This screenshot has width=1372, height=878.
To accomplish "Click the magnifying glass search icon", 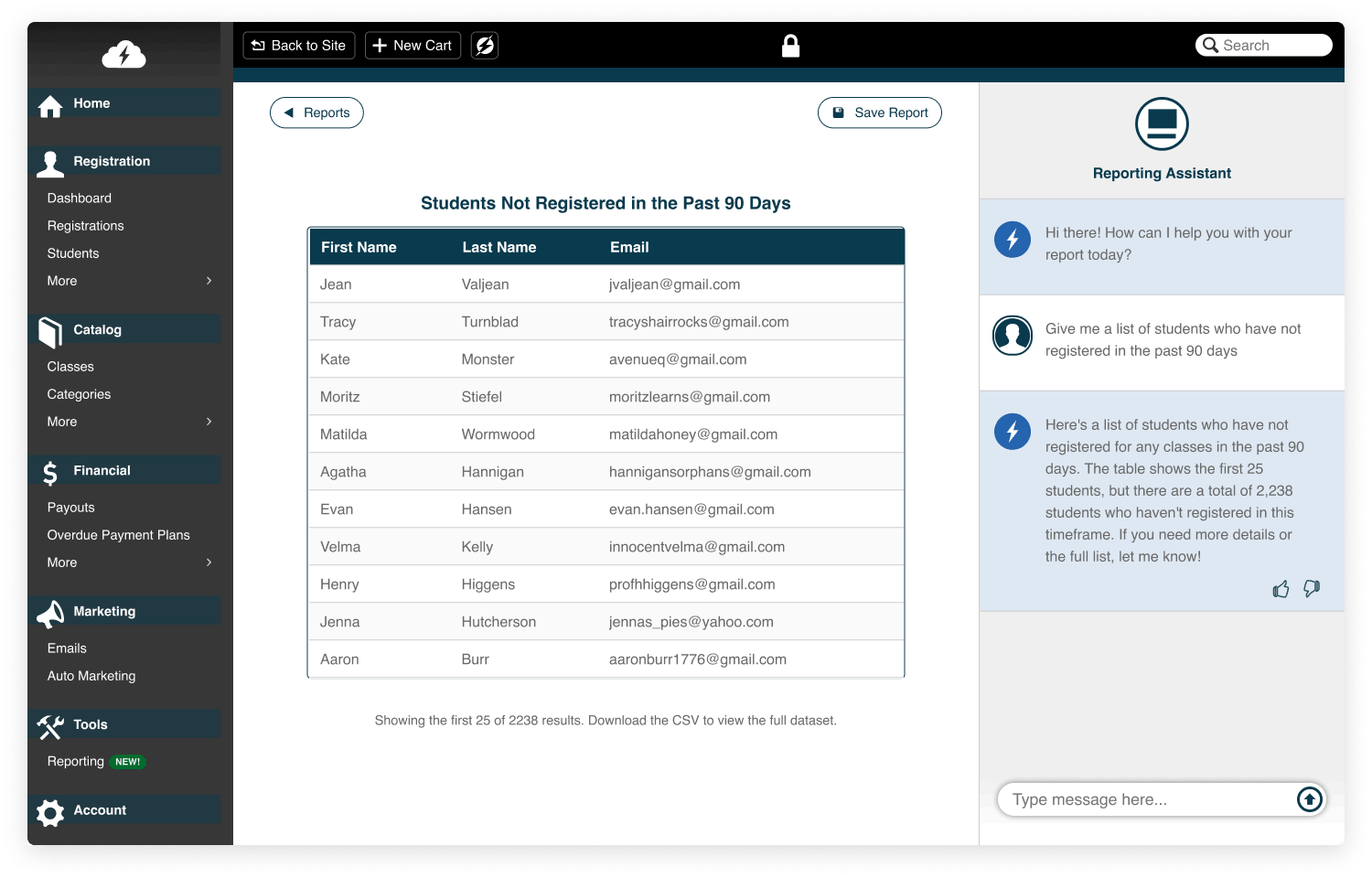I will pyautogui.click(x=1211, y=45).
